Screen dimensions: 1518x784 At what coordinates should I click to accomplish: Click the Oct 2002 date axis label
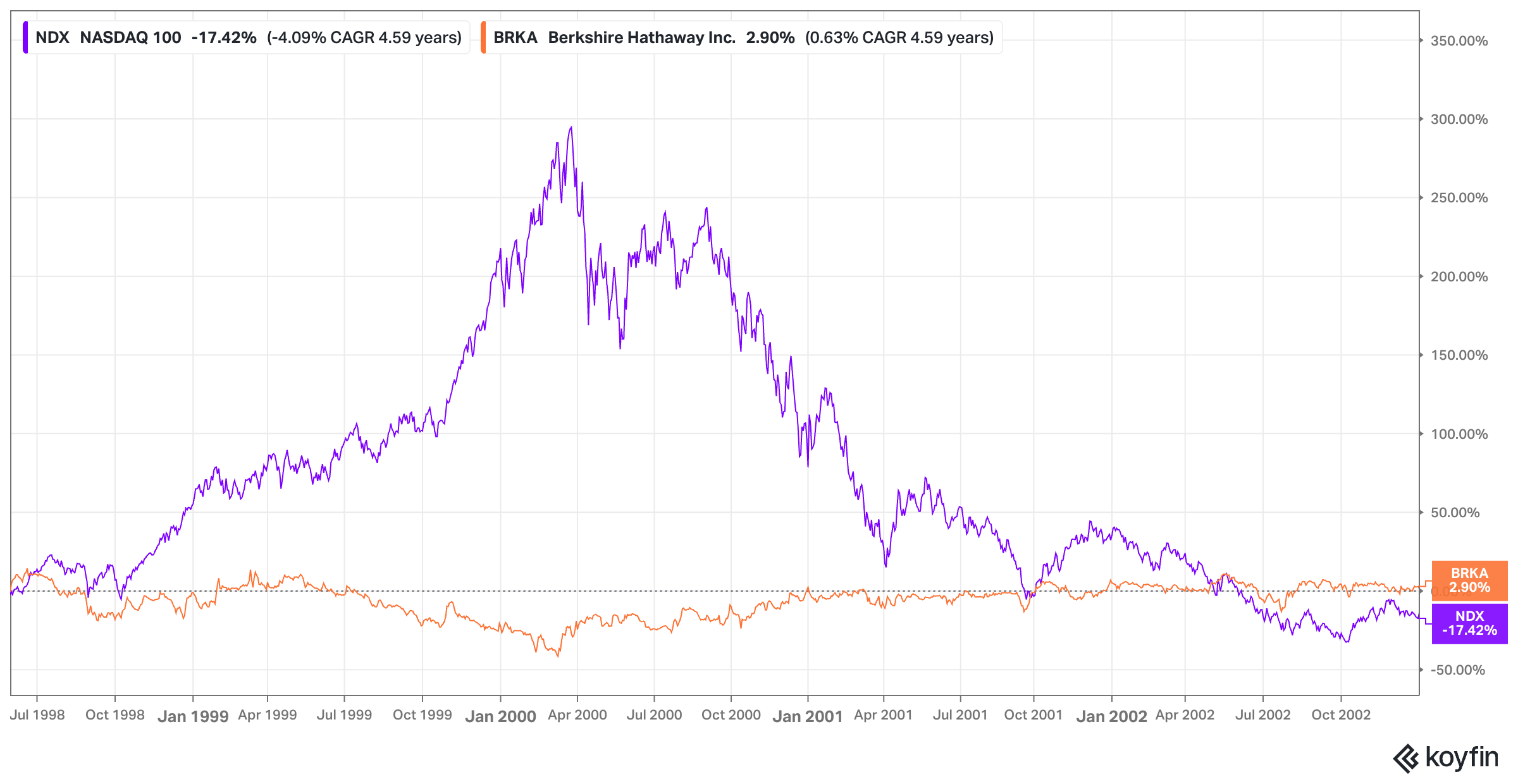[1340, 715]
